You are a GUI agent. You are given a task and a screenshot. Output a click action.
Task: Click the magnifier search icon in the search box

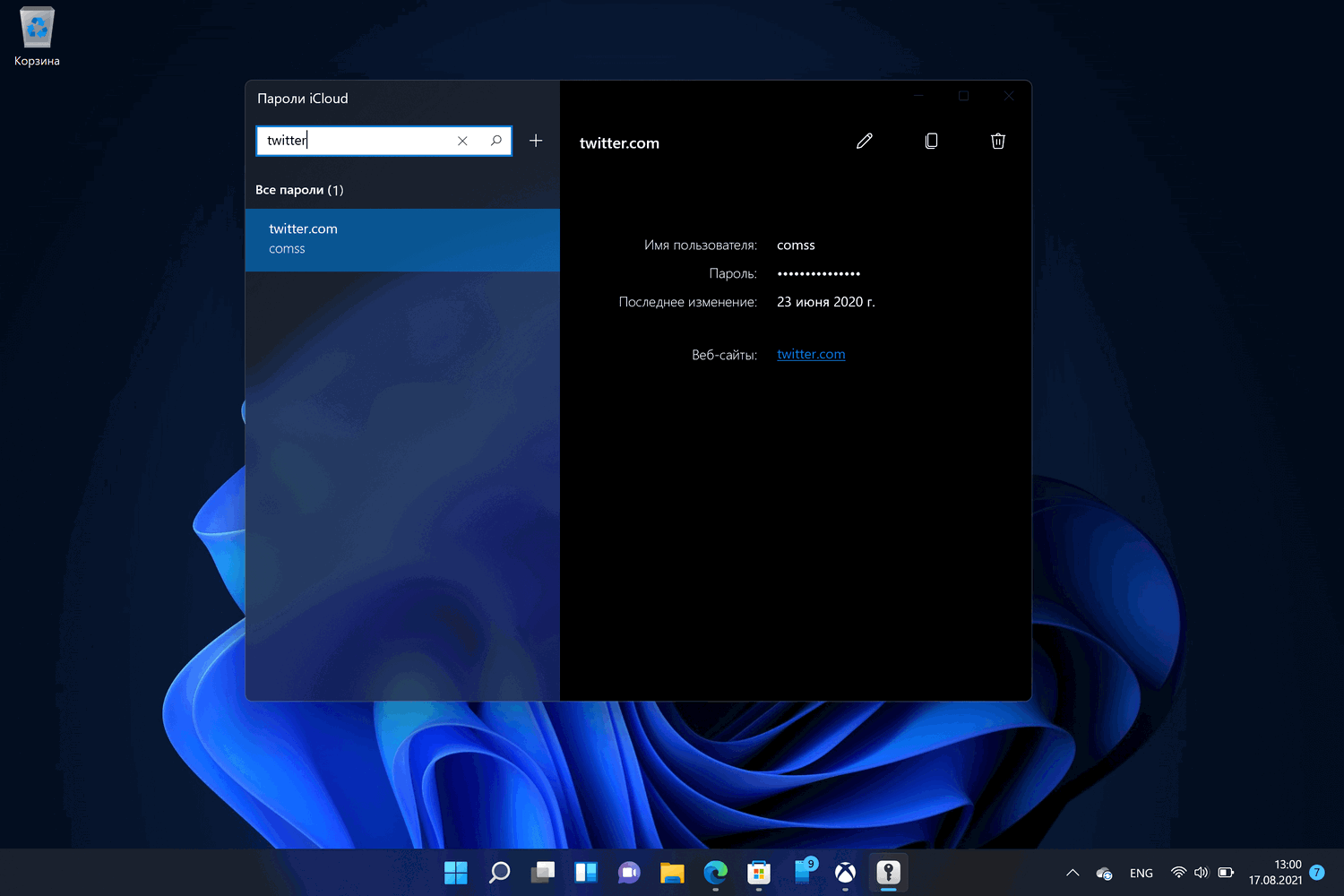tap(495, 141)
